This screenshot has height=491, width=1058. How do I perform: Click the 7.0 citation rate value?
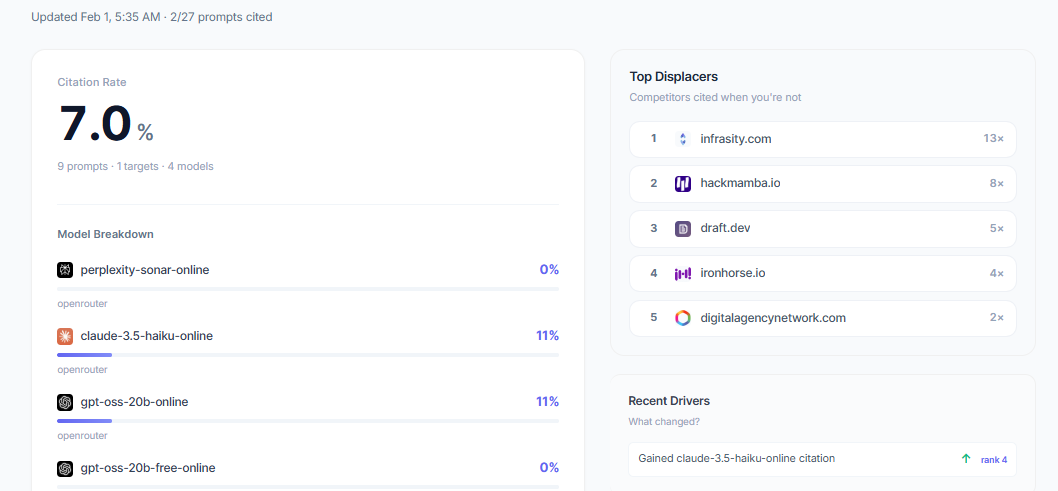tap(95, 124)
